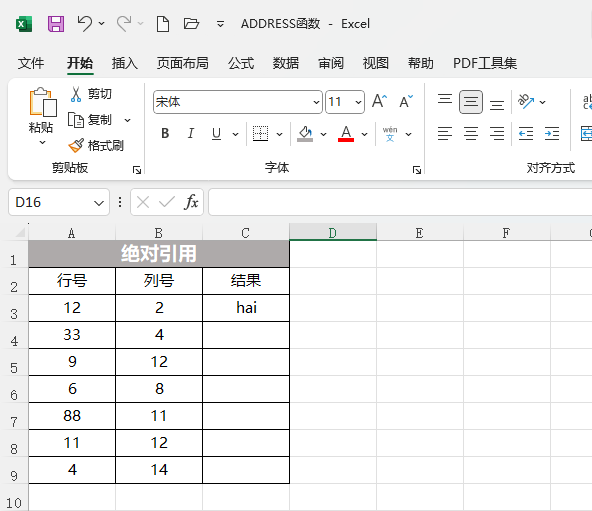Increase font size with larger A

pos(379,101)
